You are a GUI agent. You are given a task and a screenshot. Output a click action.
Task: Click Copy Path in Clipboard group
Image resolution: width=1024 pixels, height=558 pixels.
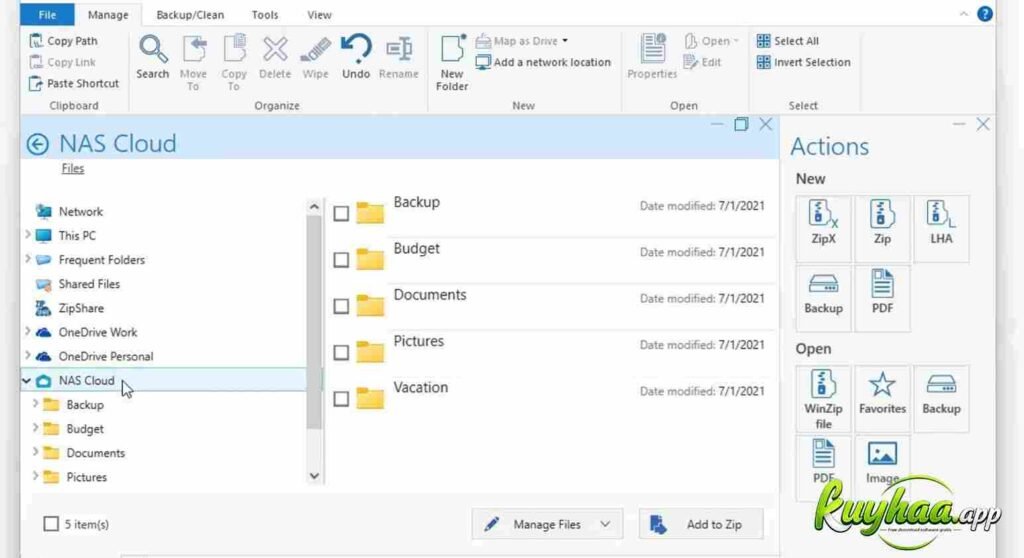(x=64, y=41)
